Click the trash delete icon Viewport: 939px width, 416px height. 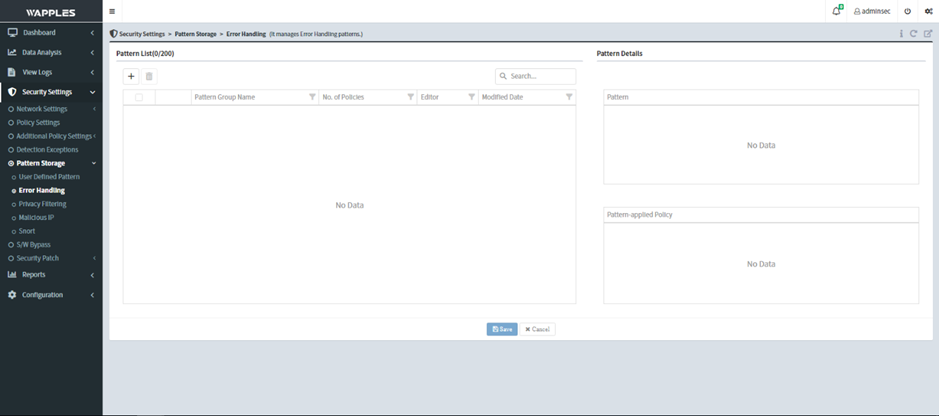click(x=149, y=76)
